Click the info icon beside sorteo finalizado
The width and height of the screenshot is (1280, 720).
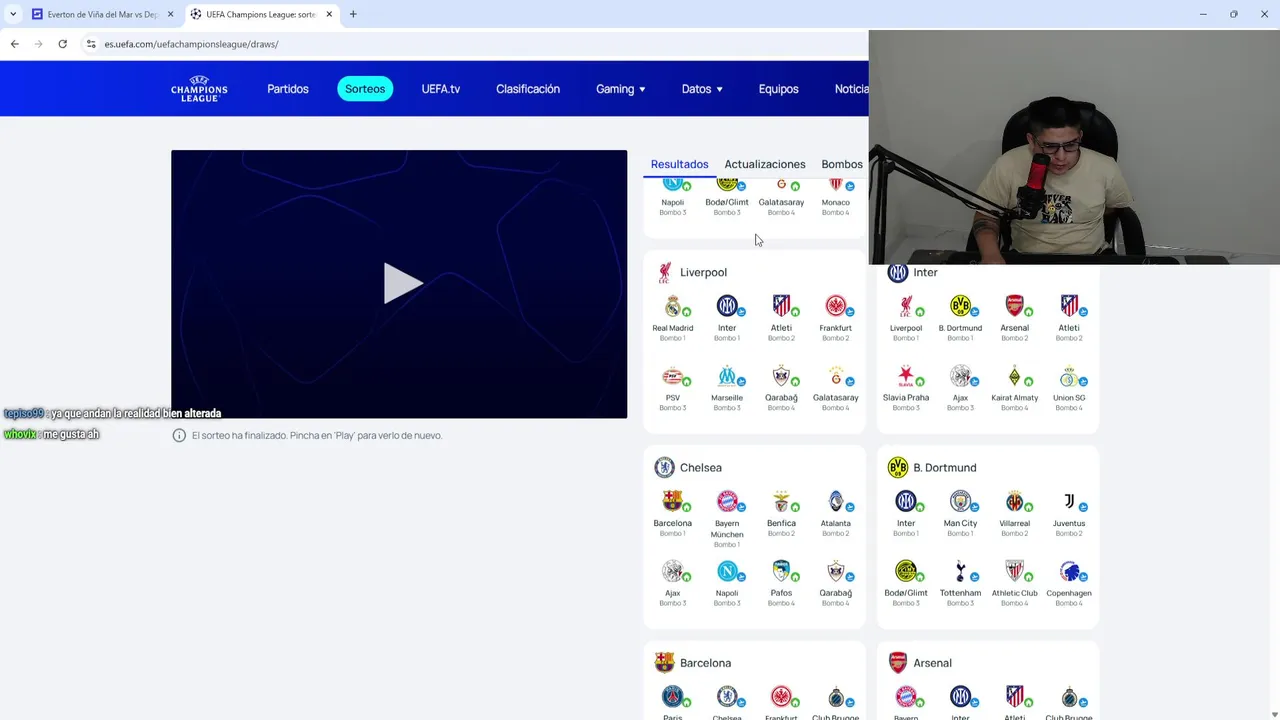pyautogui.click(x=179, y=435)
